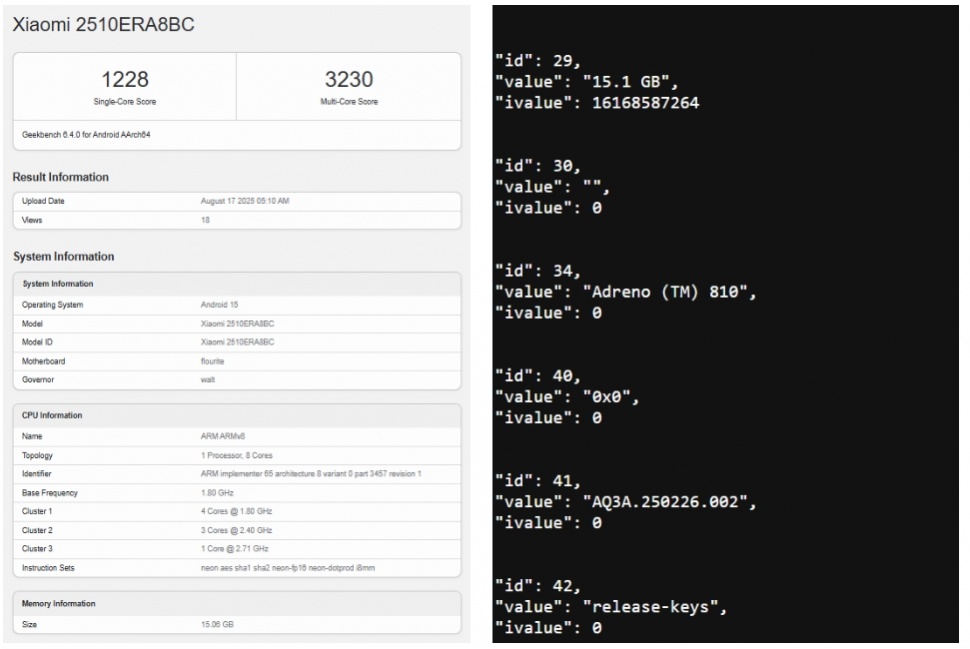This screenshot has width=970, height=649.
Task: Click the Result Information heading
Action: 61,177
